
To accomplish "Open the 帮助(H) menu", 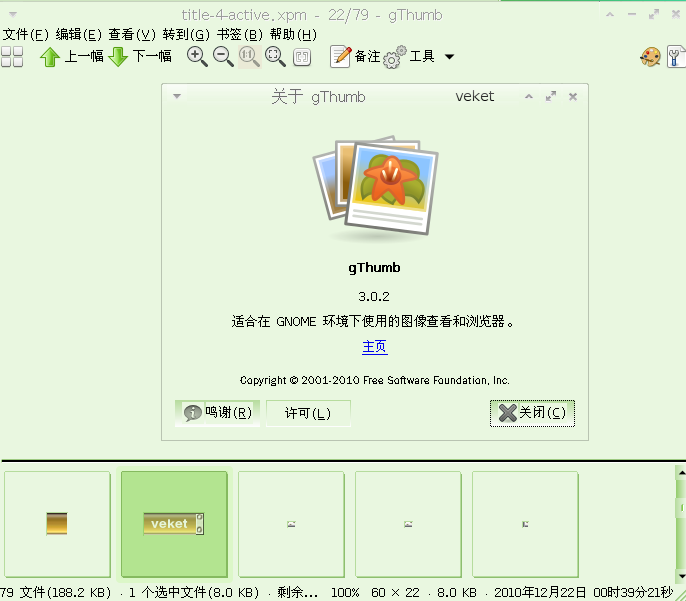I will (293, 34).
